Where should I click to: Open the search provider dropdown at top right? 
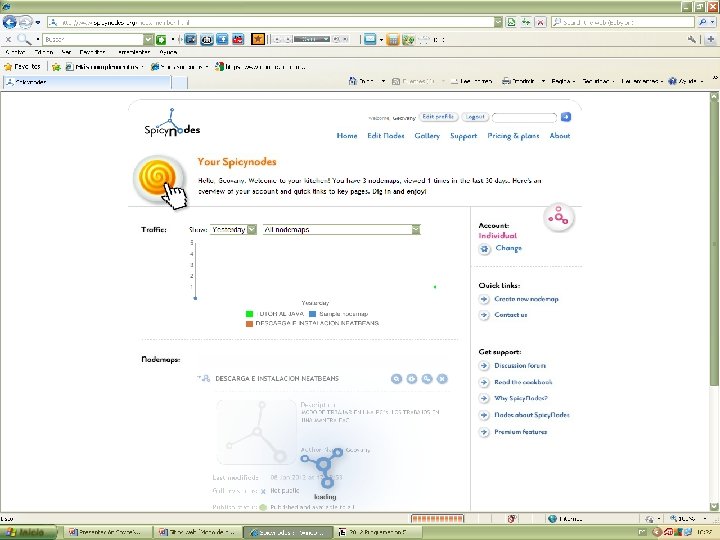point(713,22)
